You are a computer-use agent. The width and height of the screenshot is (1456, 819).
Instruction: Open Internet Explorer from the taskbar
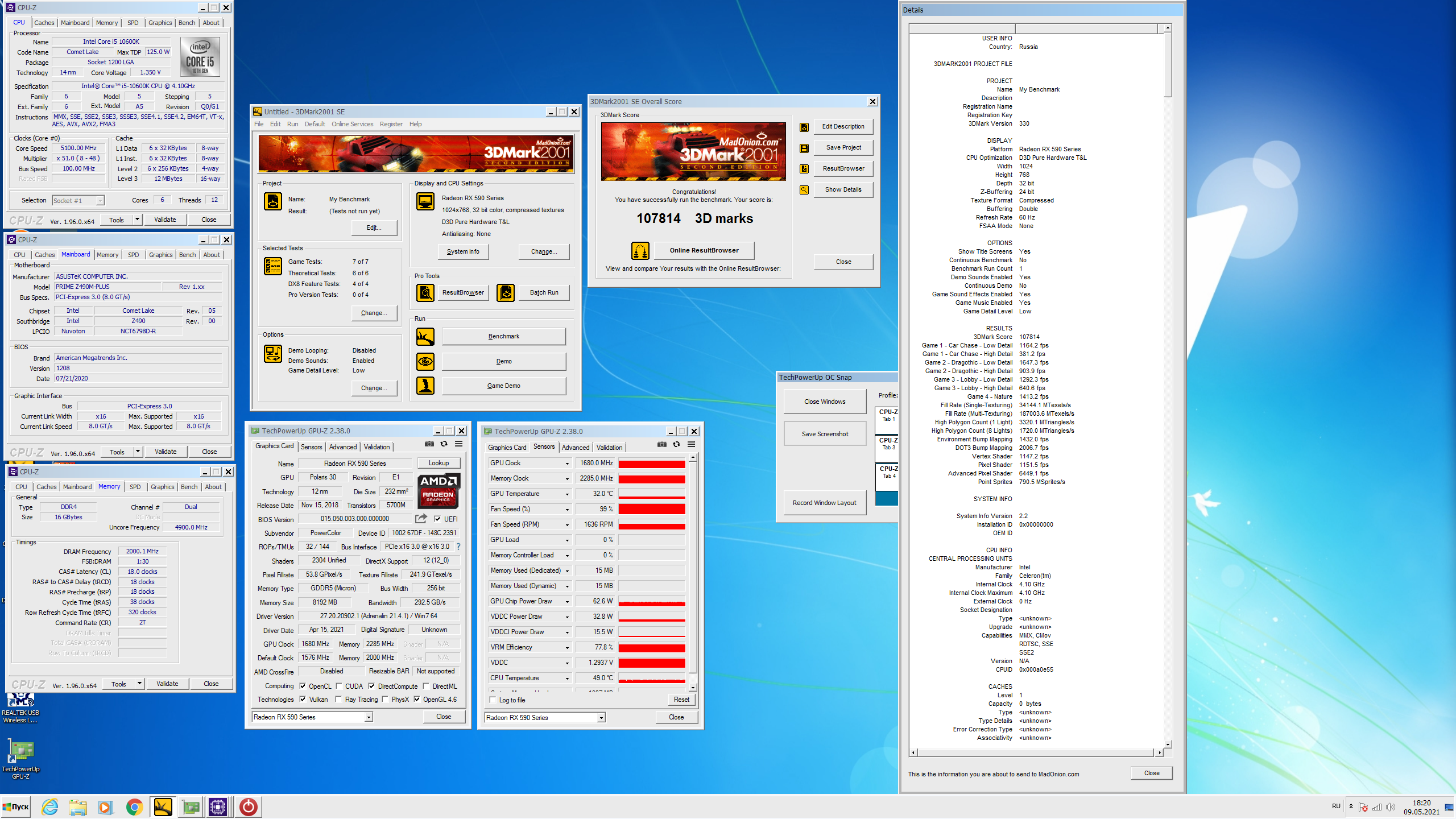[50, 806]
